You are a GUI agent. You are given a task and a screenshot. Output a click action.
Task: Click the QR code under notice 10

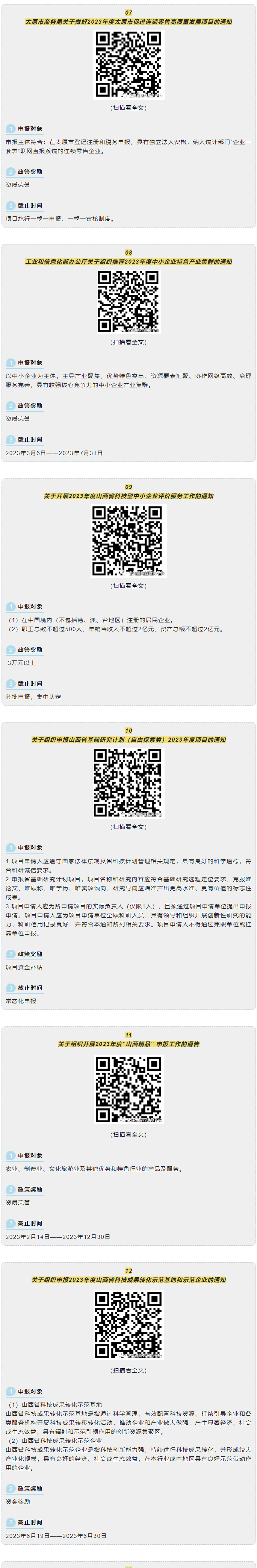click(x=129, y=782)
